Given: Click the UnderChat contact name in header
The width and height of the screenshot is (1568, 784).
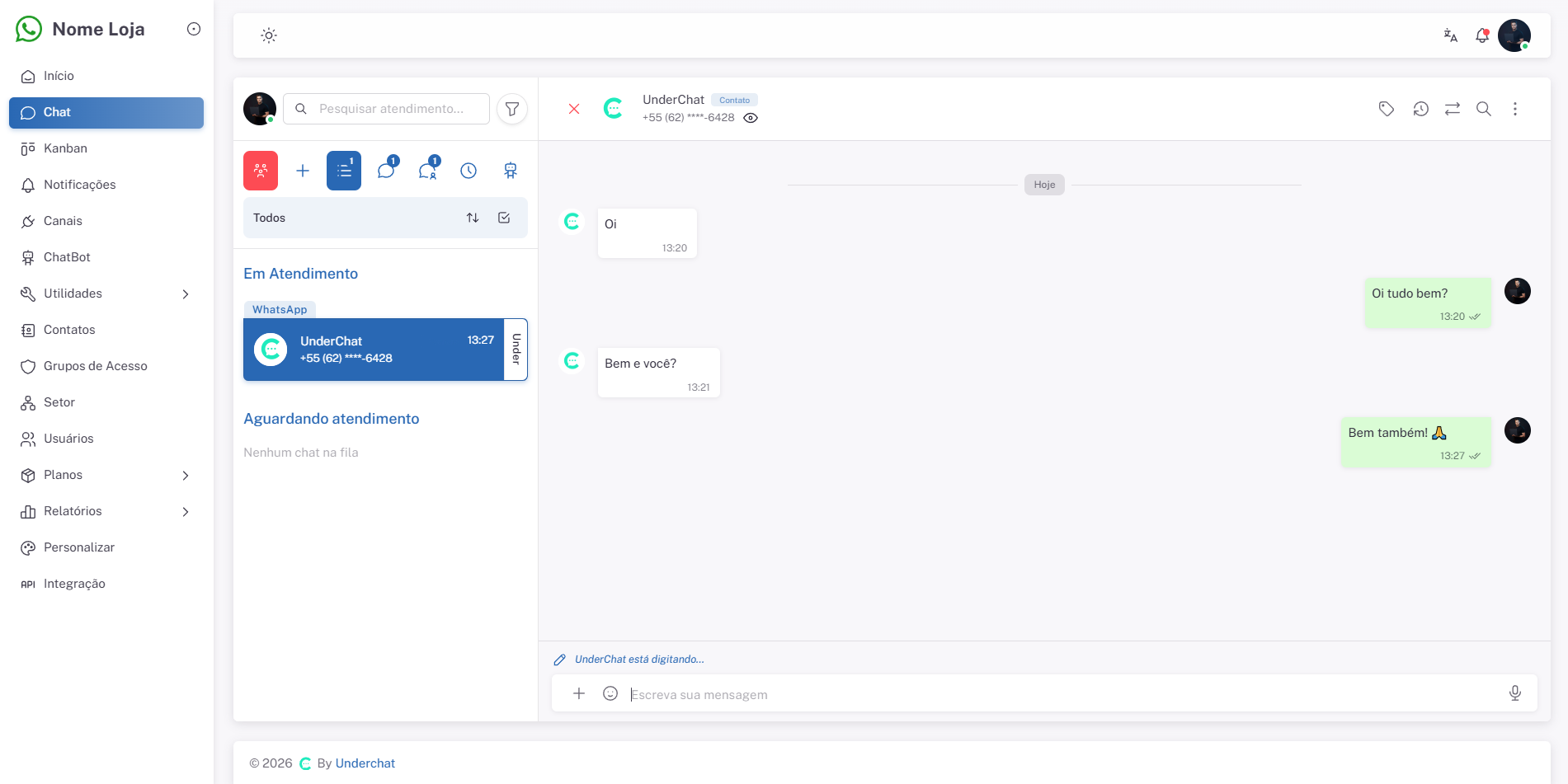Looking at the screenshot, I should pyautogui.click(x=674, y=100).
